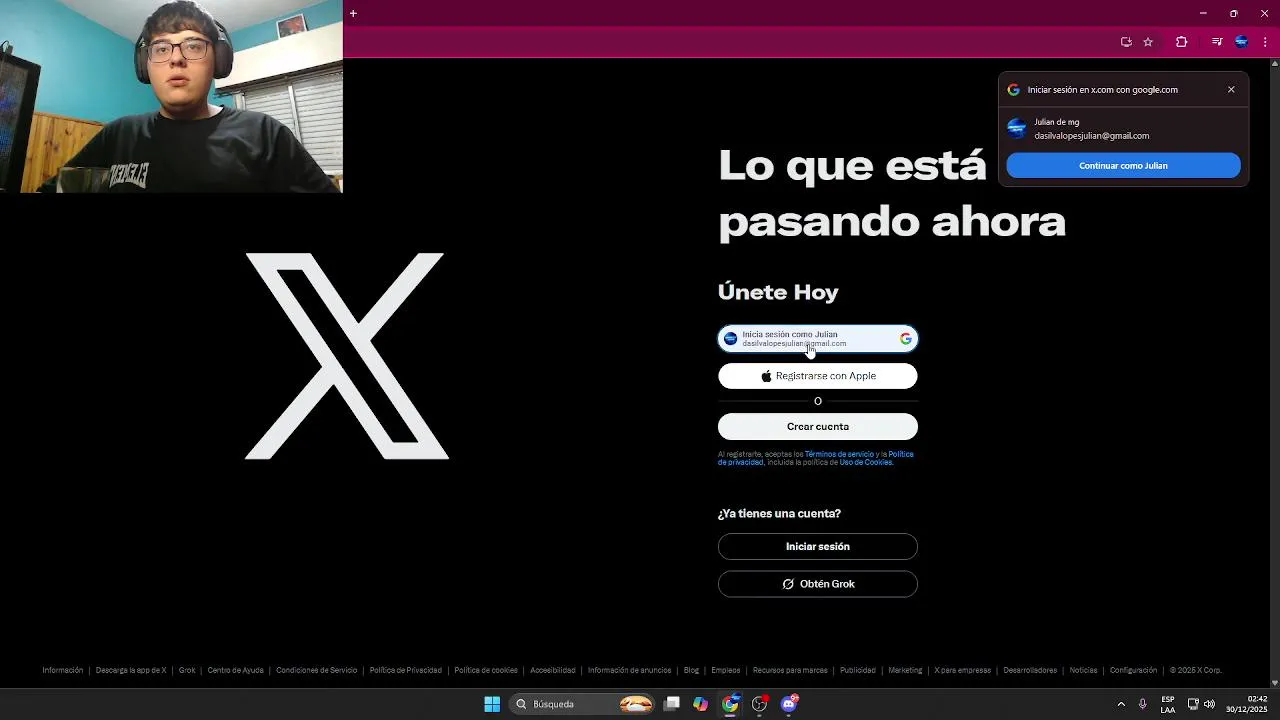The height and width of the screenshot is (720, 1280).
Task: Open X para empresas footer link
Action: (962, 670)
